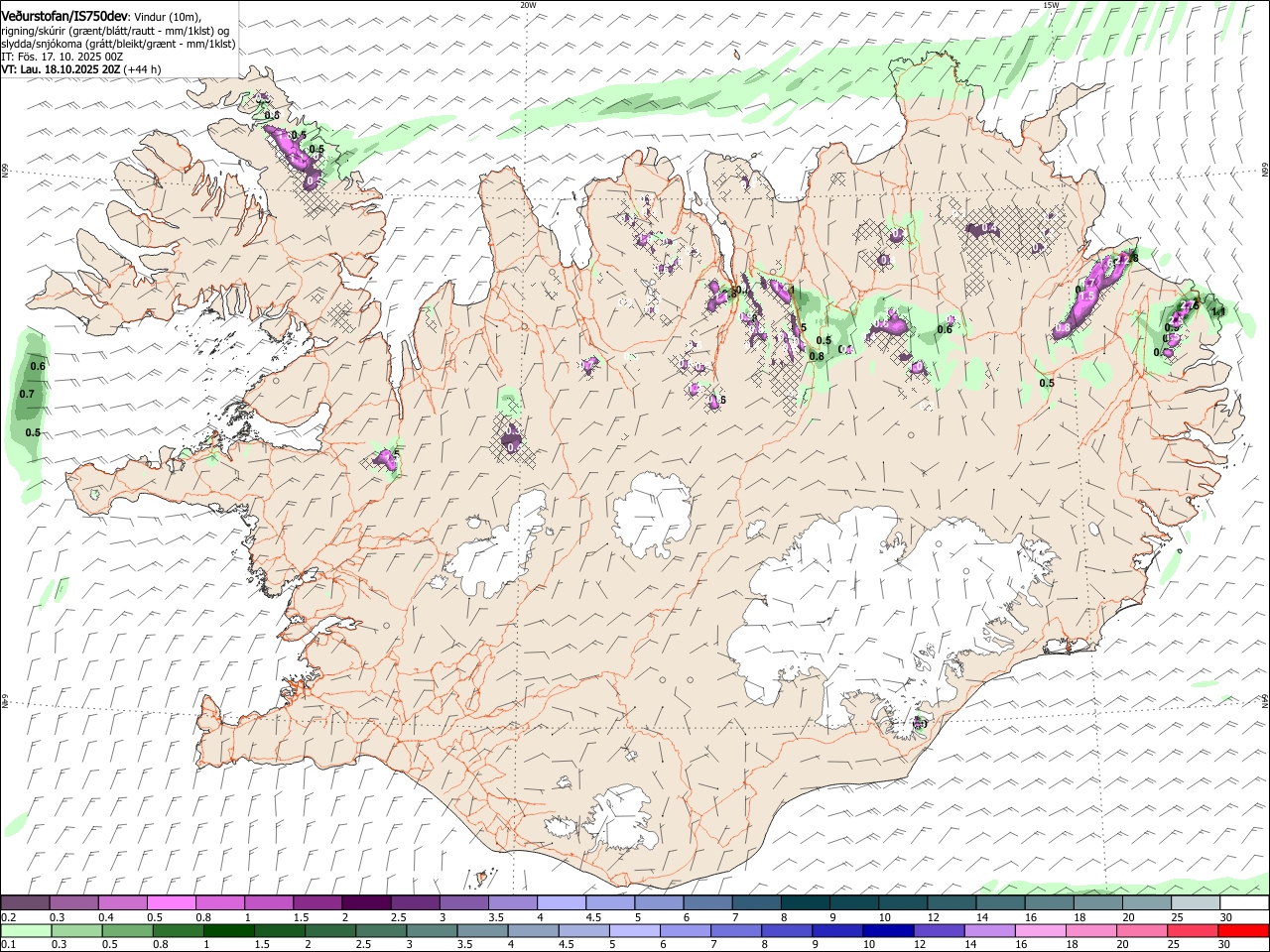The height and width of the screenshot is (952, 1270).
Task: Click the palest green 0.1 rain legend swatch
Action: pyautogui.click(x=26, y=930)
